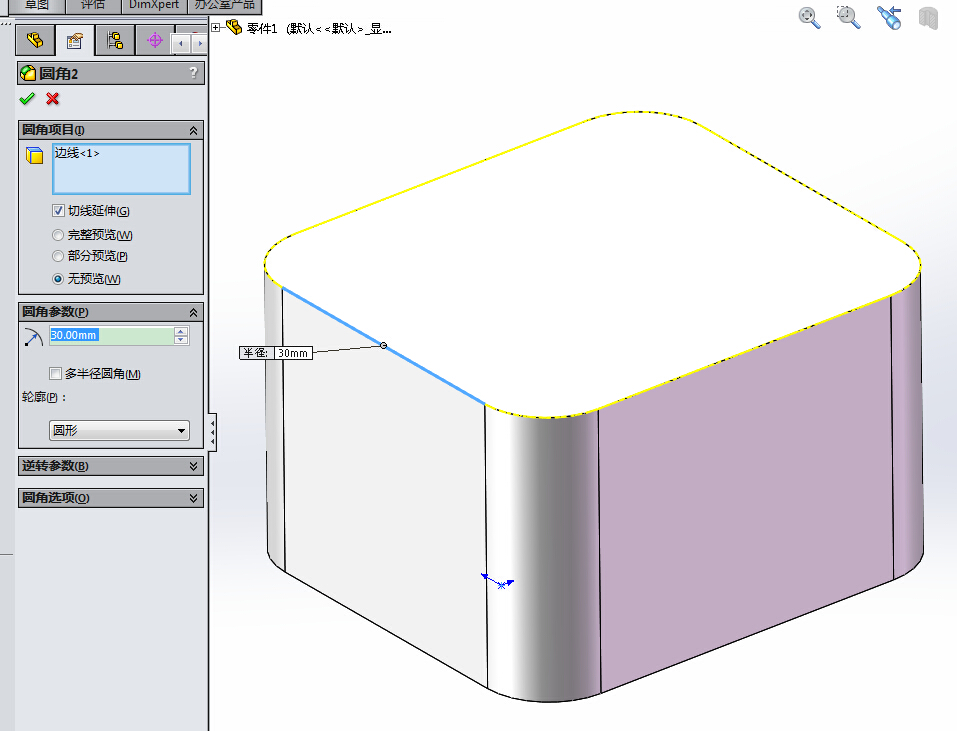
Task: Click the 零件1 part icon in tree
Action: coord(234,27)
